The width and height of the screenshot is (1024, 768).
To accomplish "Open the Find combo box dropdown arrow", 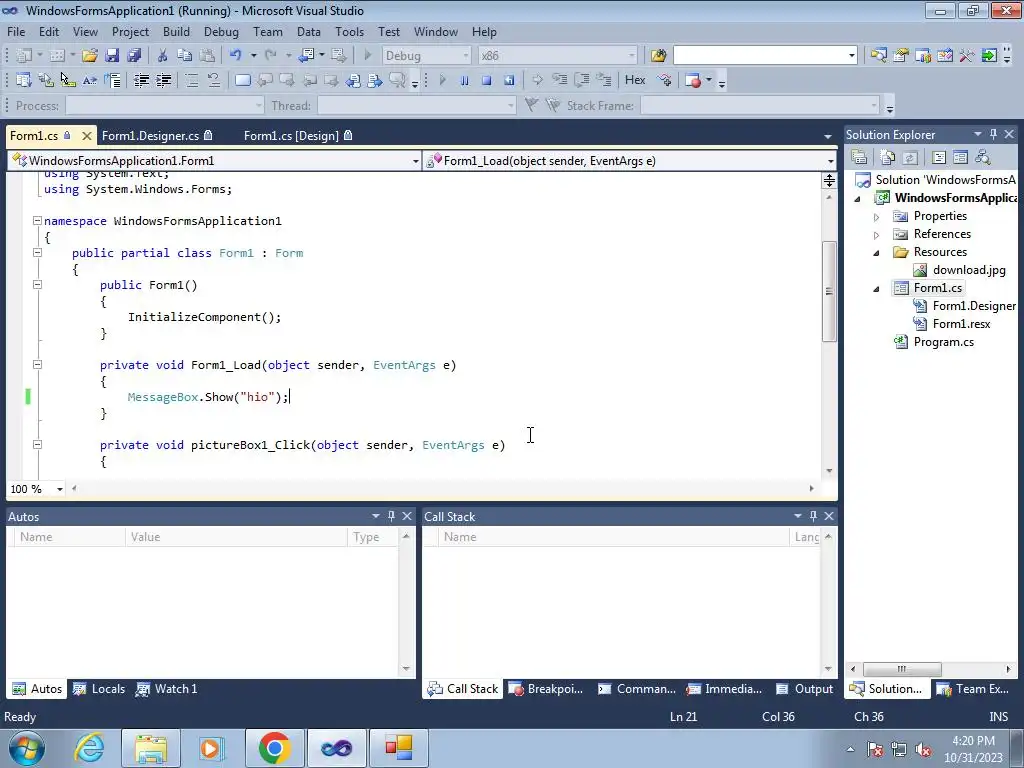I will pos(851,56).
